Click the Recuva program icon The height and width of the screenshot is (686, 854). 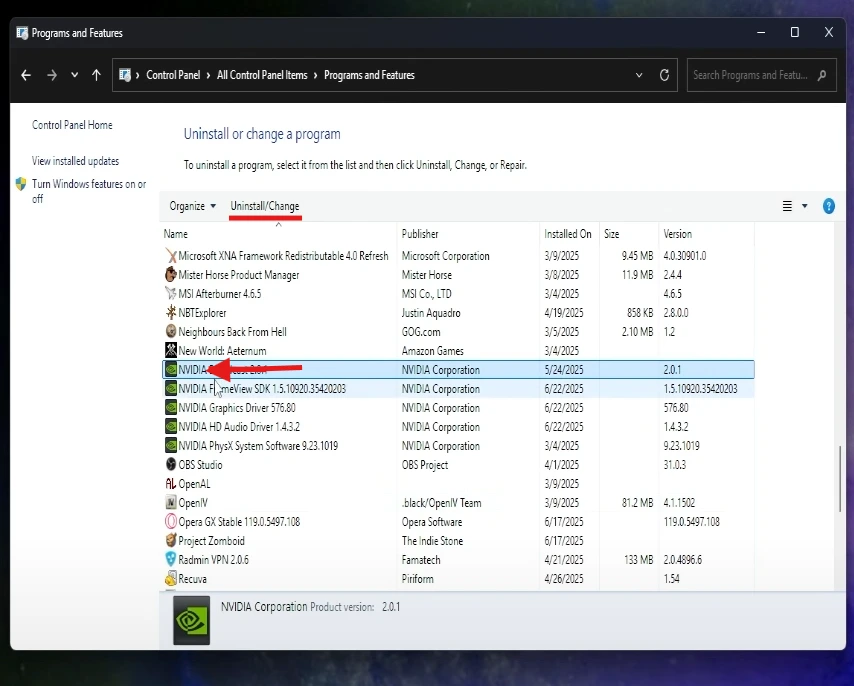point(171,579)
